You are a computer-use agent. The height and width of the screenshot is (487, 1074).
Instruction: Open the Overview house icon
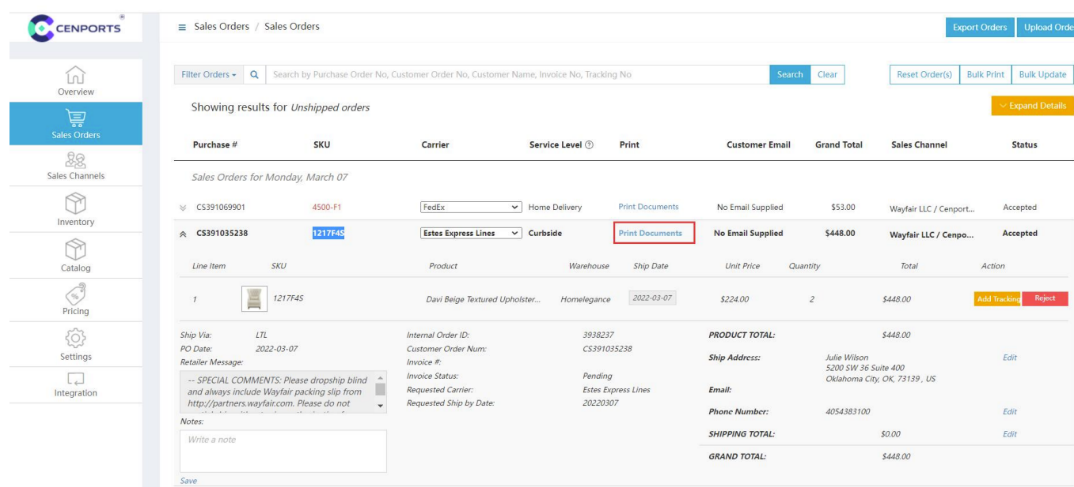[75, 76]
